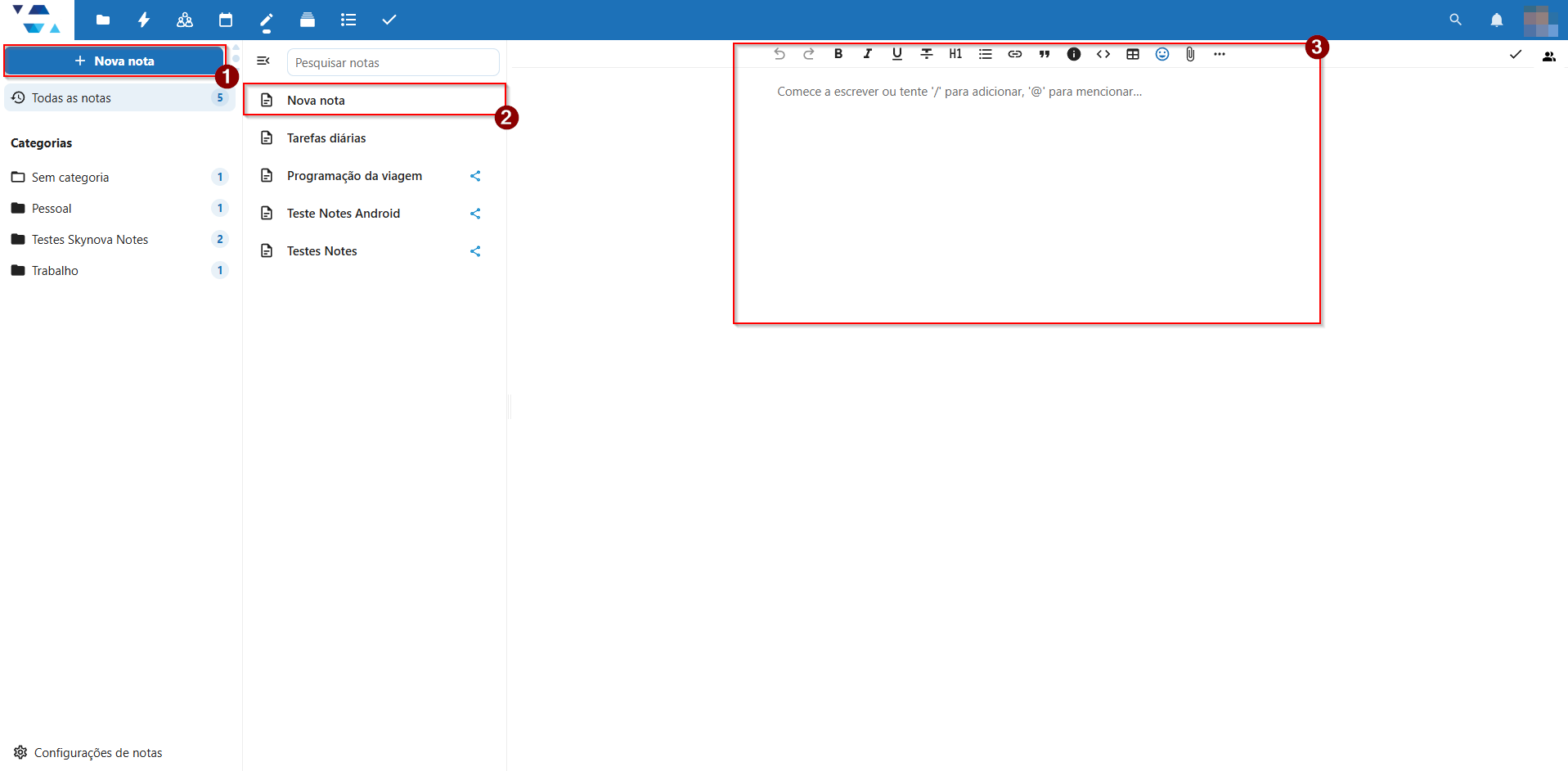Insert a callout info box
The width and height of the screenshot is (1568, 771).
[x=1074, y=54]
